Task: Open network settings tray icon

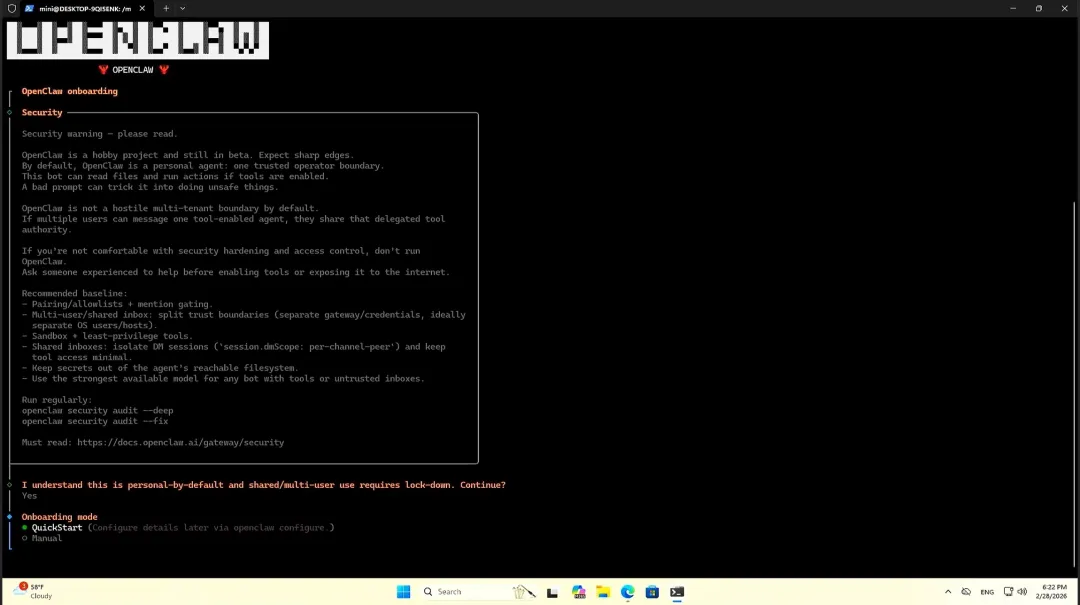Action: (1008, 592)
